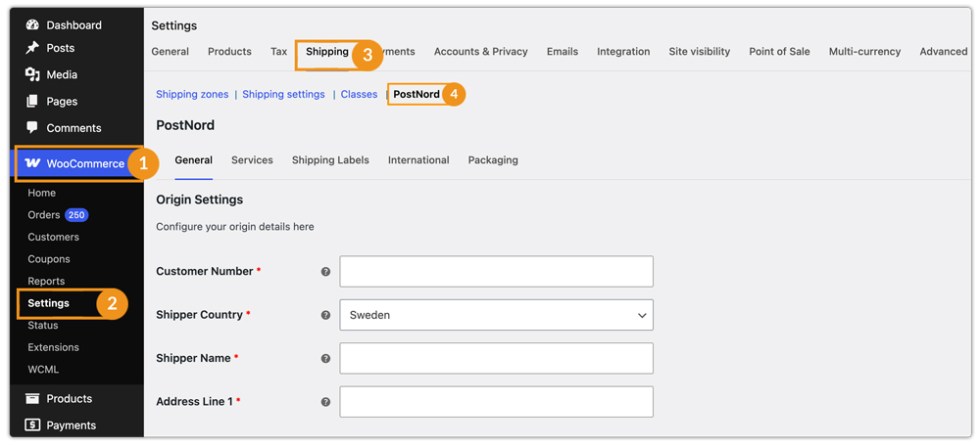Image resolution: width=980 pixels, height=445 pixels.
Task: Open the Shipping settings tab
Action: [327, 51]
